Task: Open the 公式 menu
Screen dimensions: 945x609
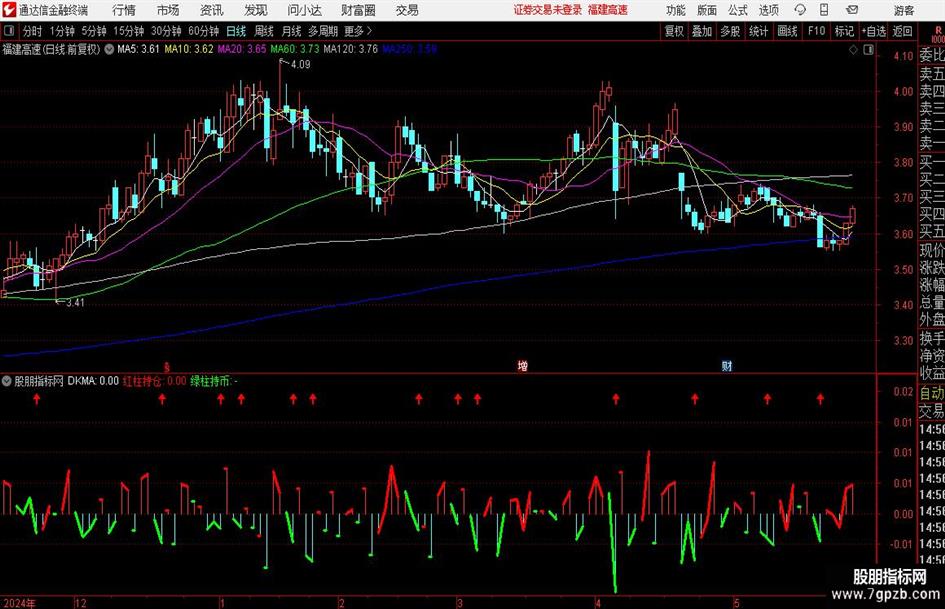Action: point(738,10)
